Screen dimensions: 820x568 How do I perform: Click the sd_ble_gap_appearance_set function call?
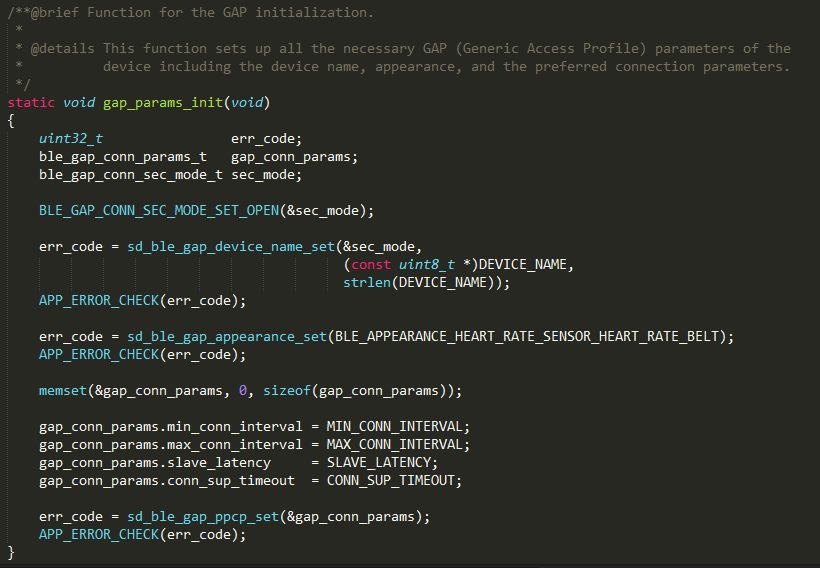227,336
